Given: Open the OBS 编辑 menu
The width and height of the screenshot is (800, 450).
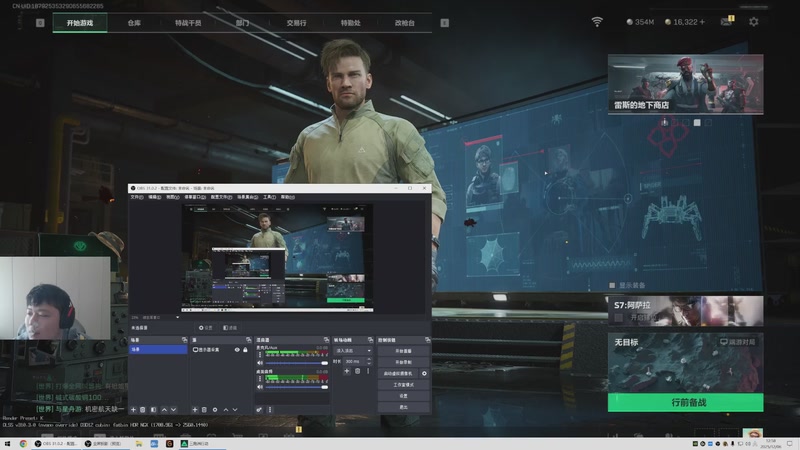Looking at the screenshot, I should click(x=155, y=197).
